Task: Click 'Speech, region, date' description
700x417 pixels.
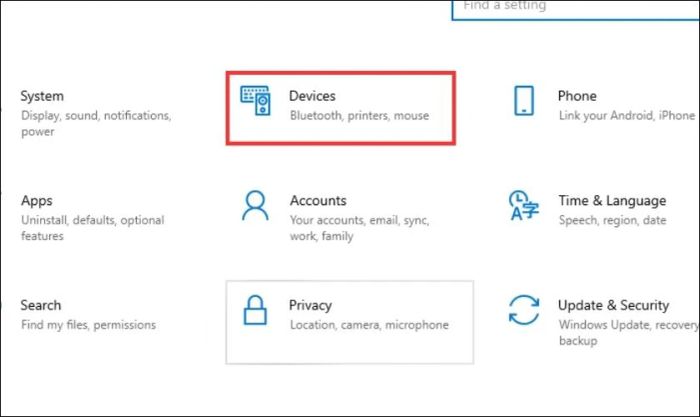Action: pos(612,220)
